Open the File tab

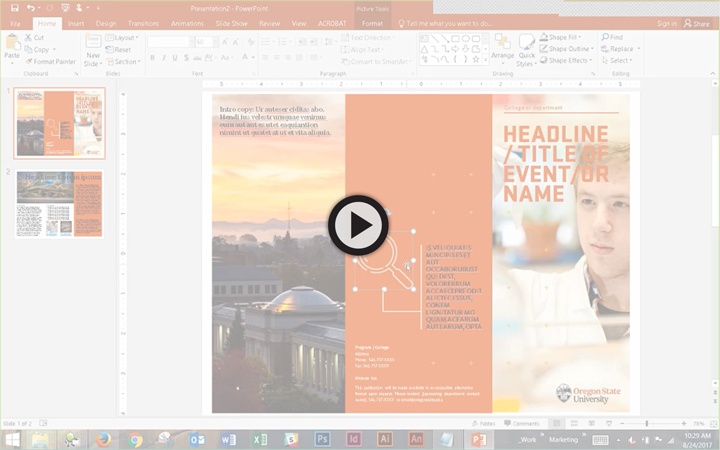(15, 23)
